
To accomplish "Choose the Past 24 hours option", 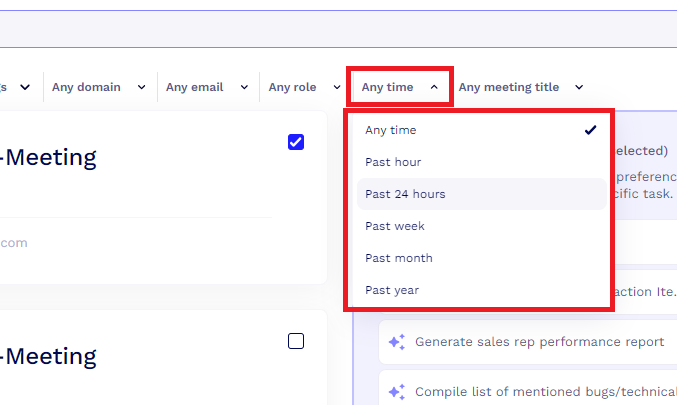I will (405, 194).
